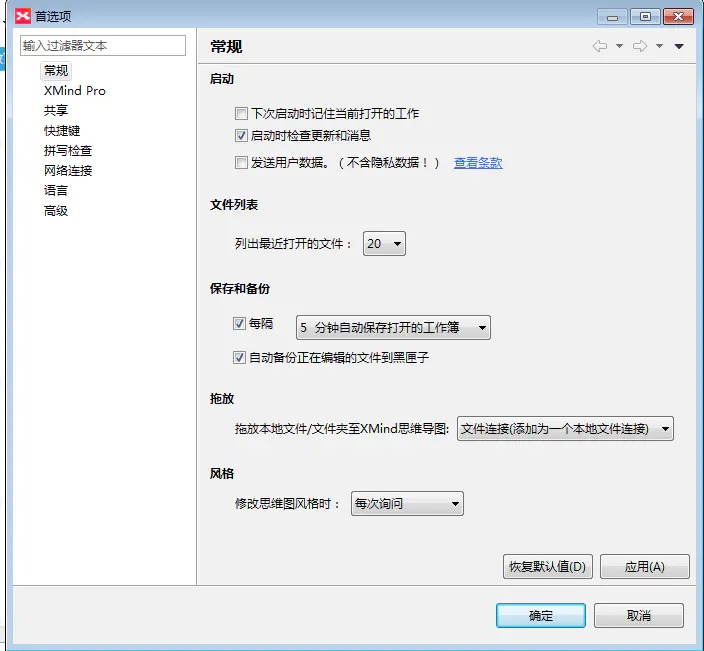
Task: Click the 恢复默认值(D) button
Action: coord(548,567)
